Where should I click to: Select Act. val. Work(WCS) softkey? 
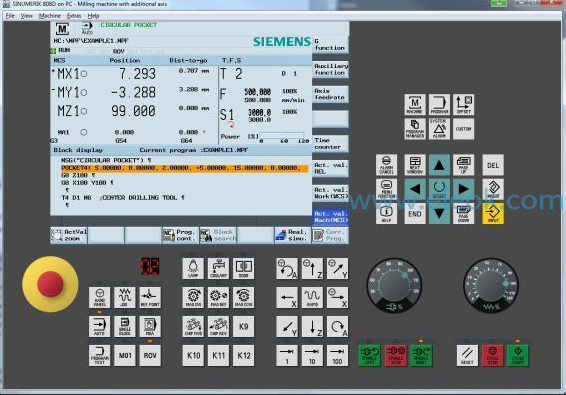coord(330,193)
